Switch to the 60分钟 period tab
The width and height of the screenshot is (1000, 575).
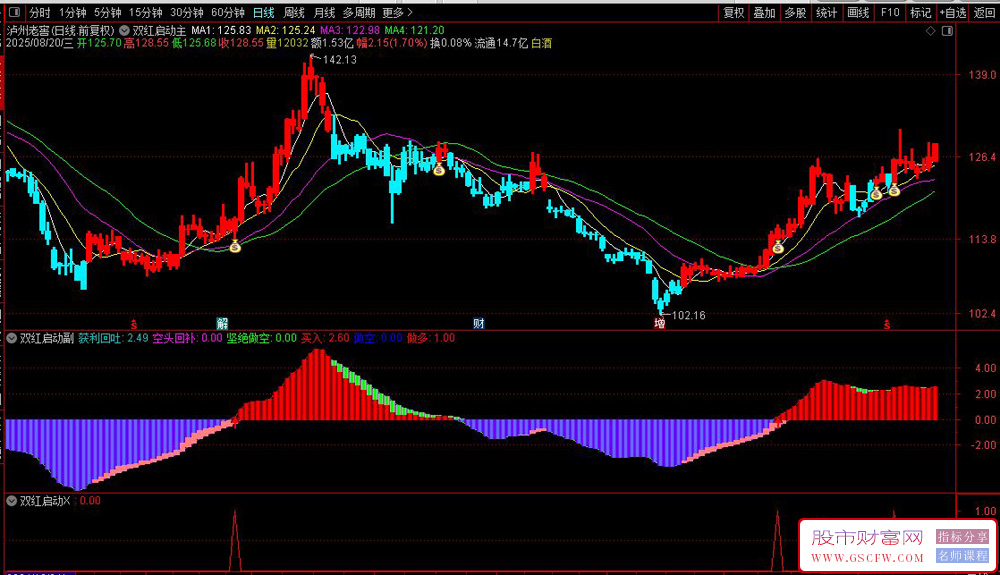tap(228, 13)
